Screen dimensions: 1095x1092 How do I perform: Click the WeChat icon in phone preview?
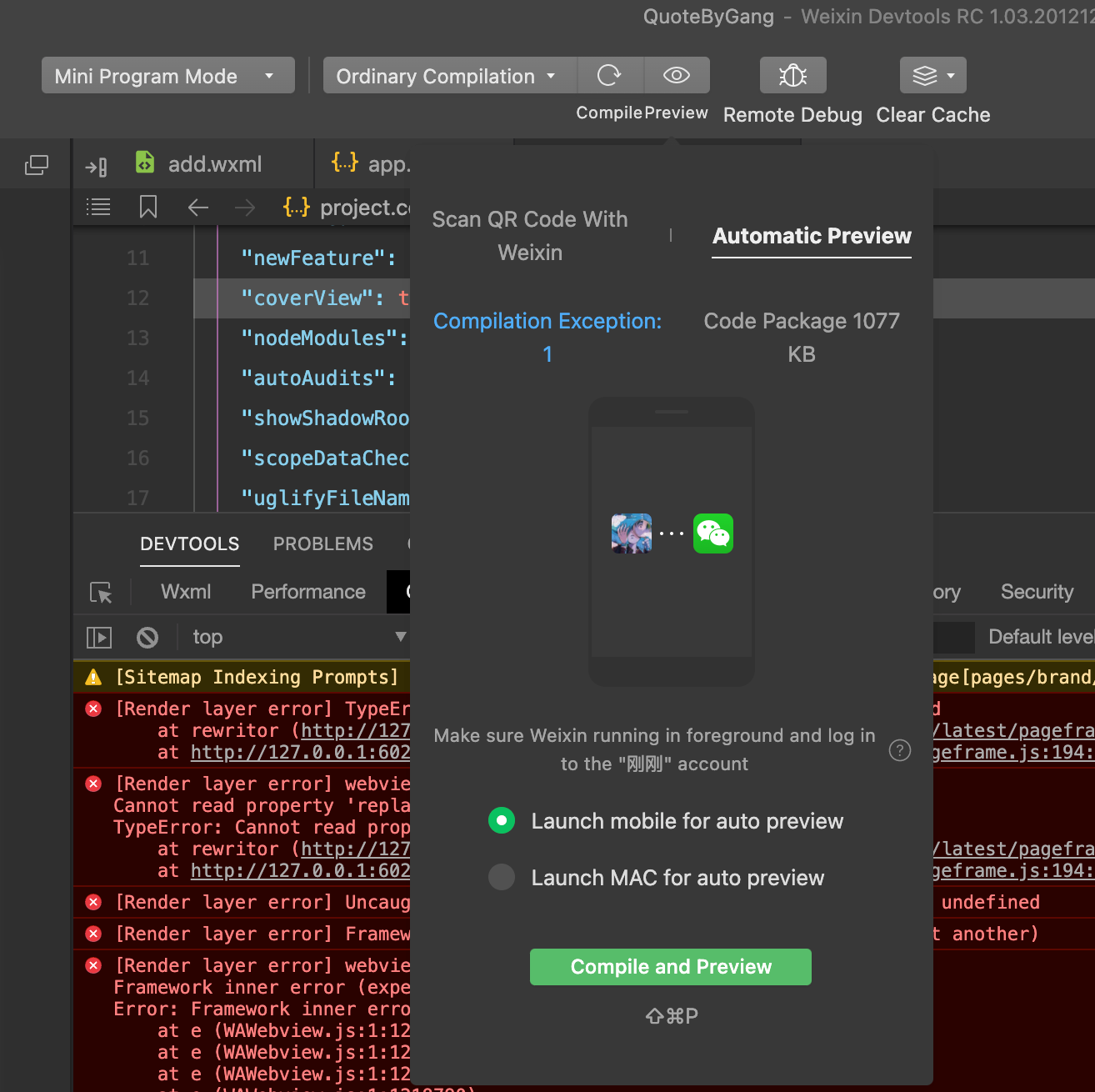coord(713,533)
